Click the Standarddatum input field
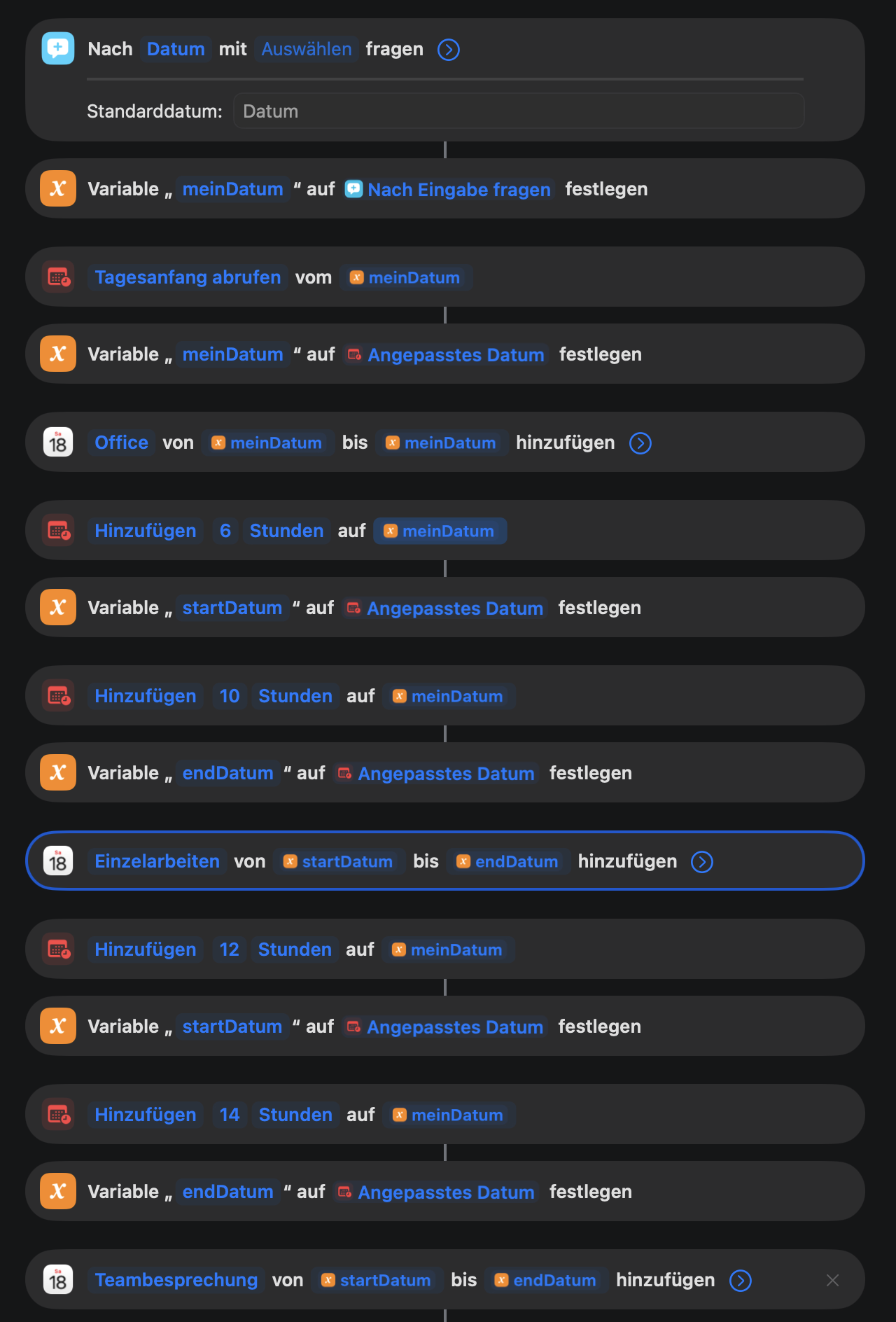This screenshot has height=1322, width=896. pyautogui.click(x=518, y=111)
